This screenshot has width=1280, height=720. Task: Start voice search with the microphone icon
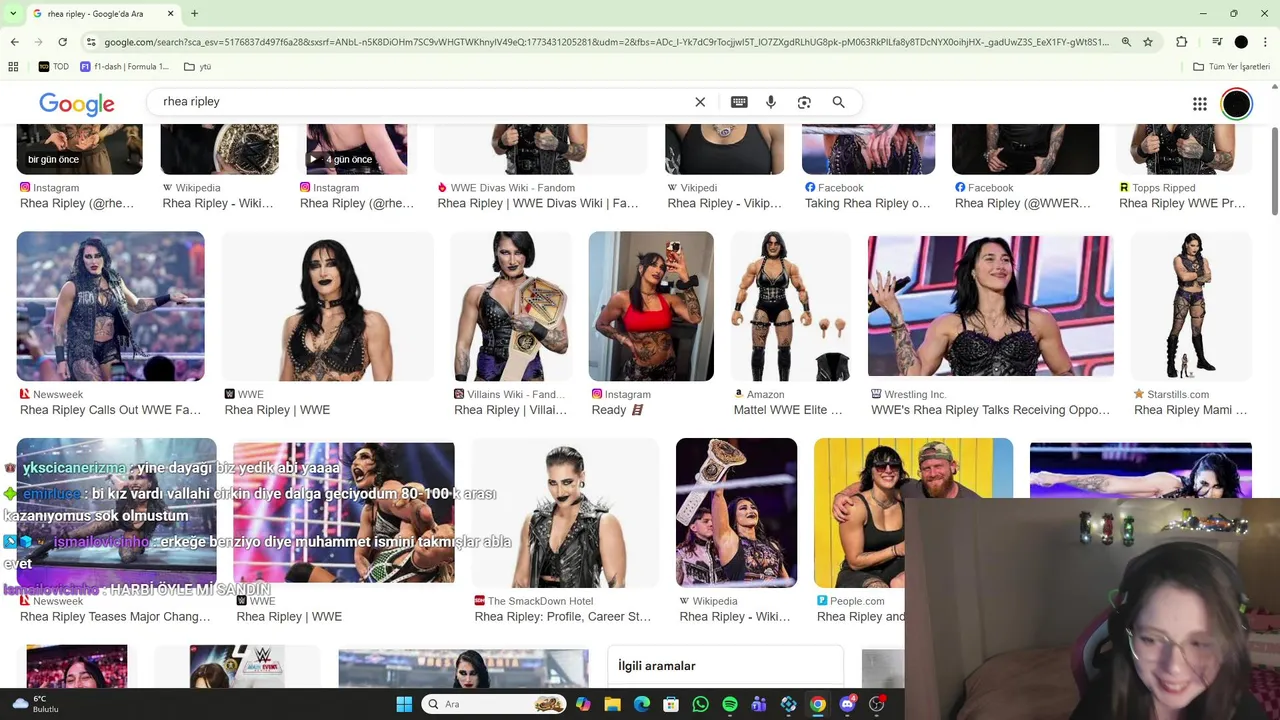click(x=771, y=102)
